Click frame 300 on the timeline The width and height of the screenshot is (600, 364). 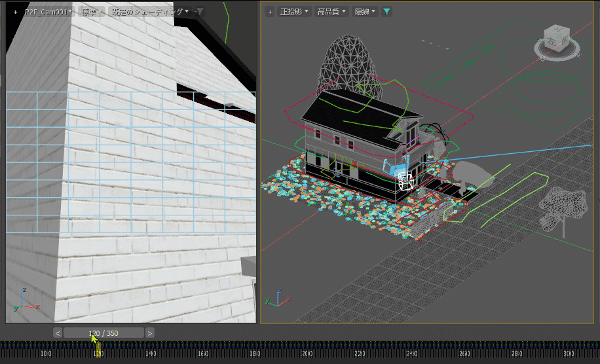[x=569, y=353]
